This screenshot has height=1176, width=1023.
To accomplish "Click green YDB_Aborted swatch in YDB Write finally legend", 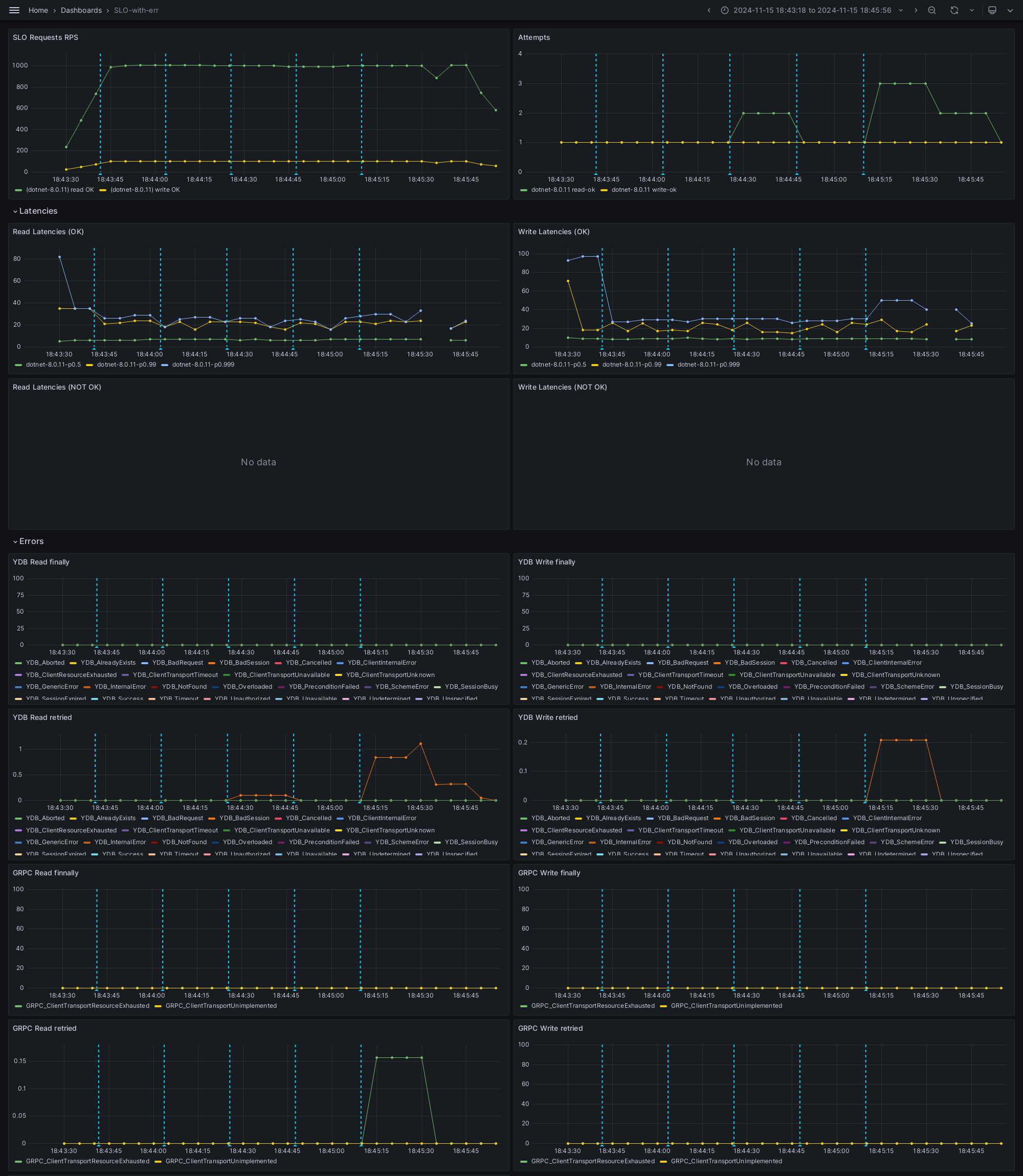I will pyautogui.click(x=523, y=664).
